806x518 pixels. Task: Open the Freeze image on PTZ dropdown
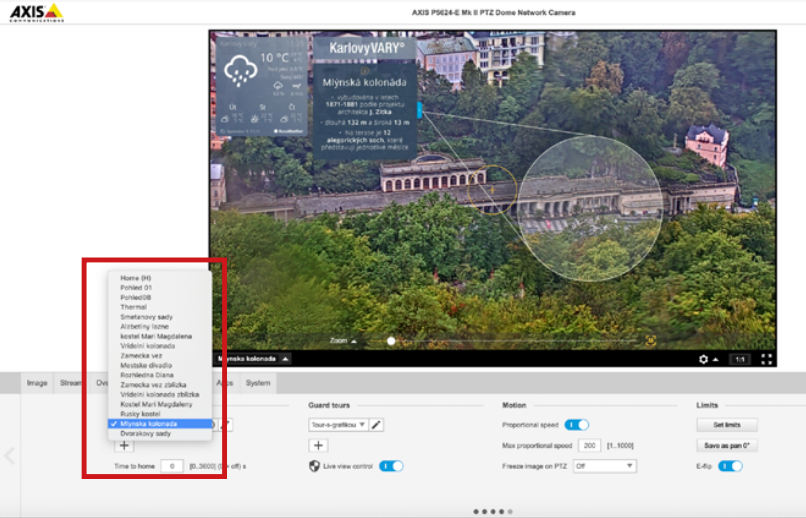point(605,466)
